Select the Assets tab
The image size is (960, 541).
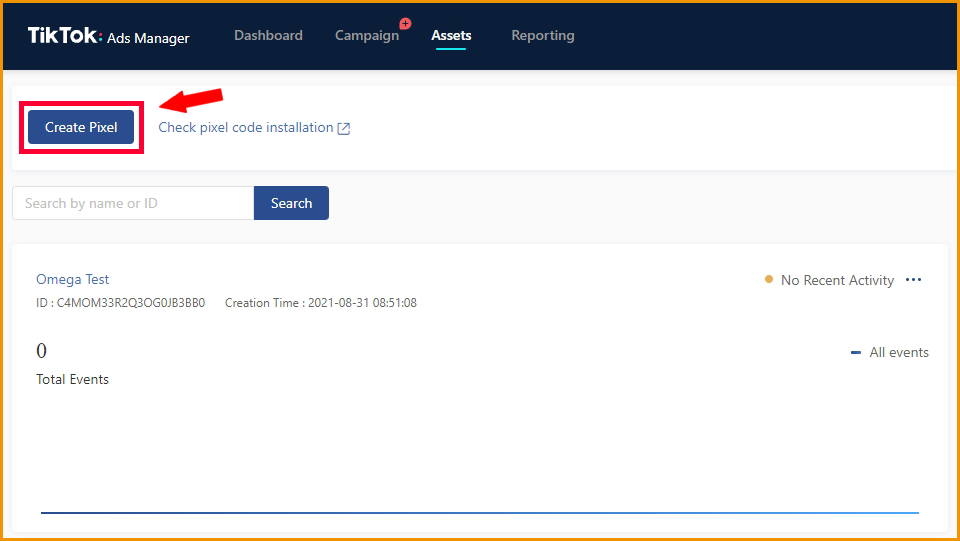coord(451,36)
